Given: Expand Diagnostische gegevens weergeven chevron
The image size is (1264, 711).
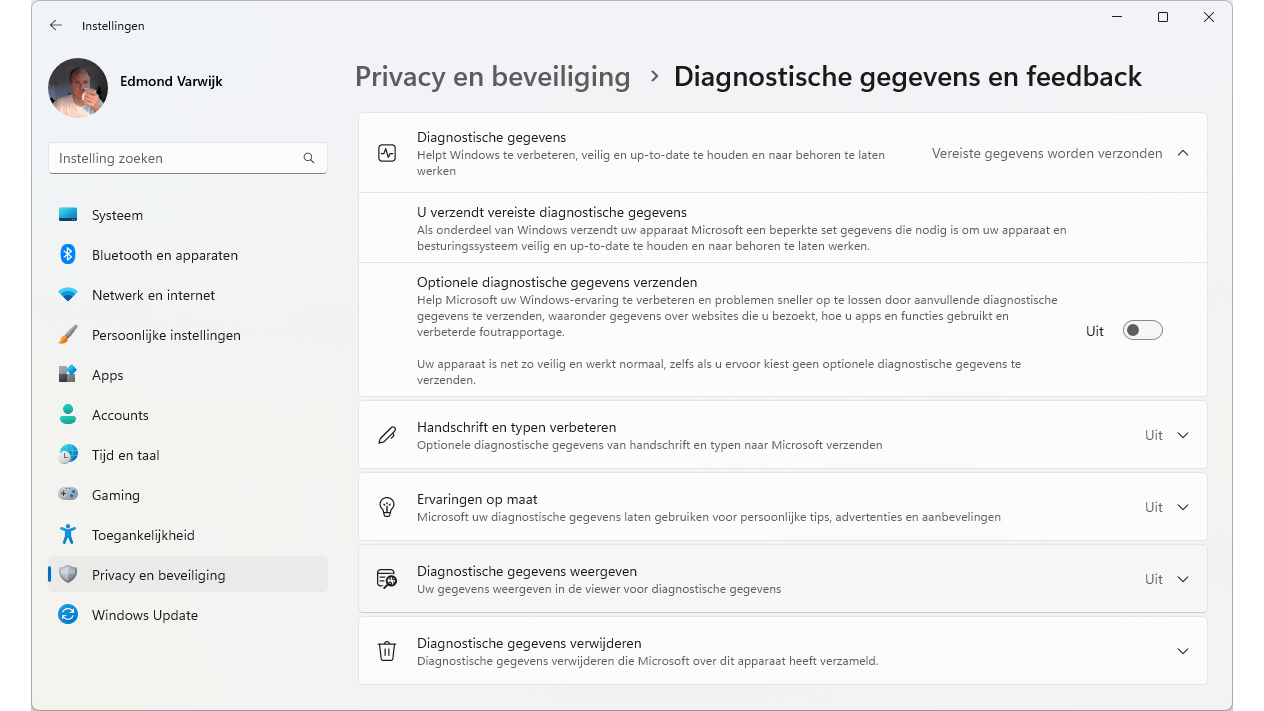Looking at the screenshot, I should [1183, 579].
